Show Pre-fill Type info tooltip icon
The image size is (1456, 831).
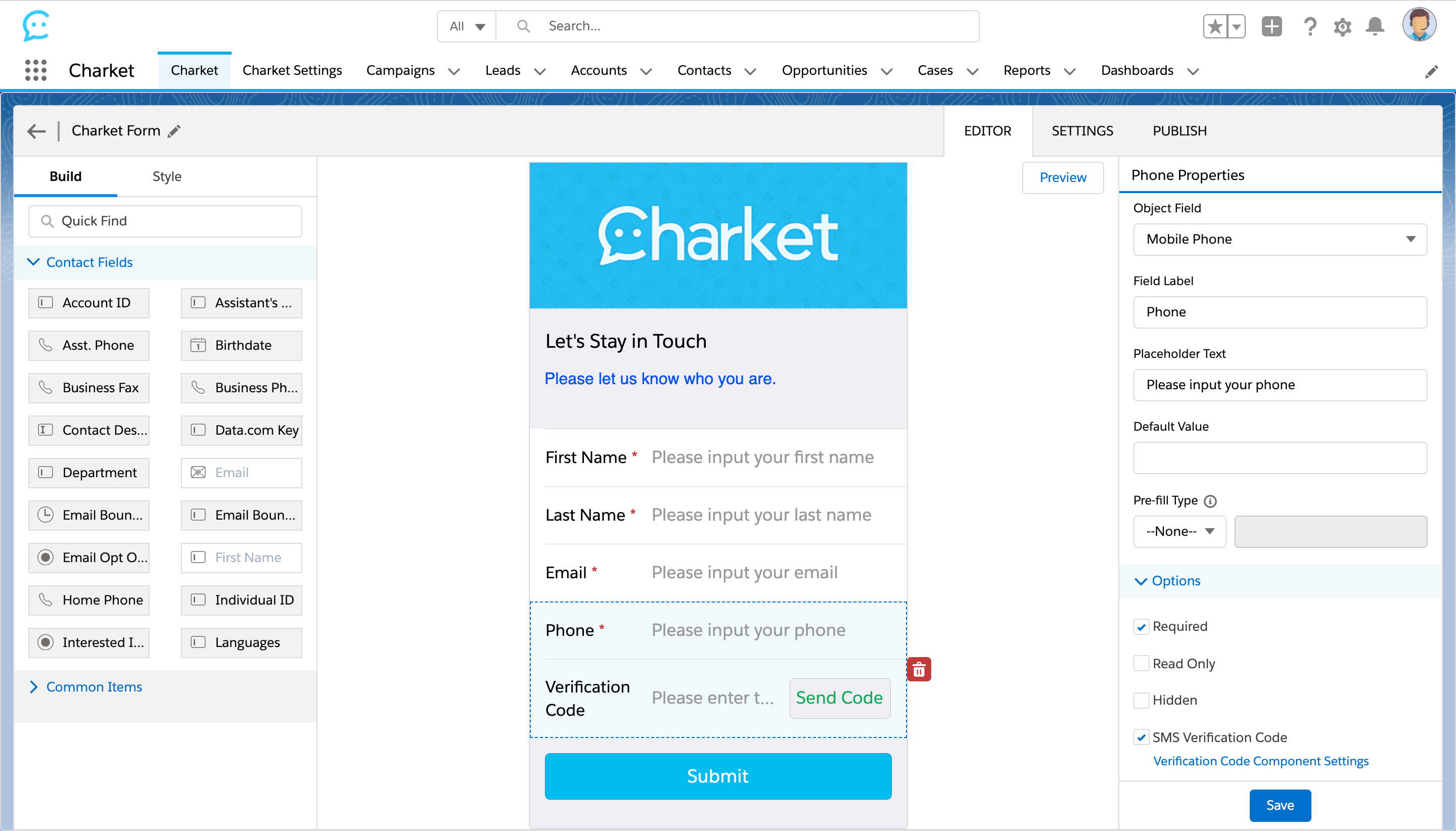(1210, 501)
